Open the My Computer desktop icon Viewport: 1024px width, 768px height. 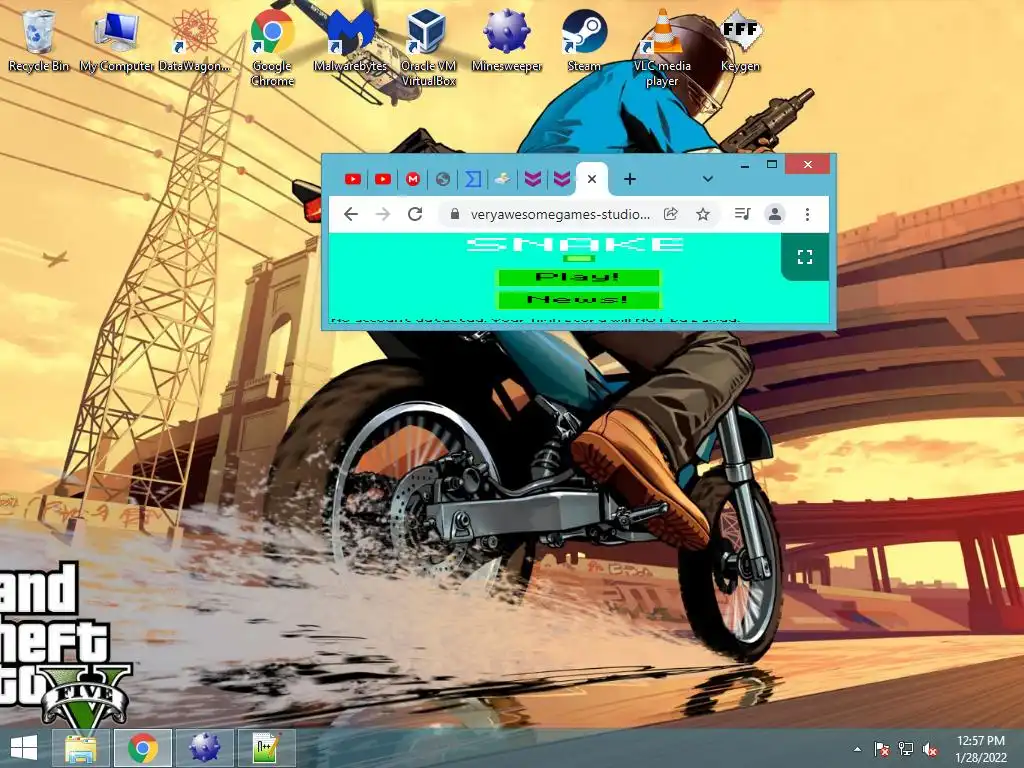[x=116, y=39]
